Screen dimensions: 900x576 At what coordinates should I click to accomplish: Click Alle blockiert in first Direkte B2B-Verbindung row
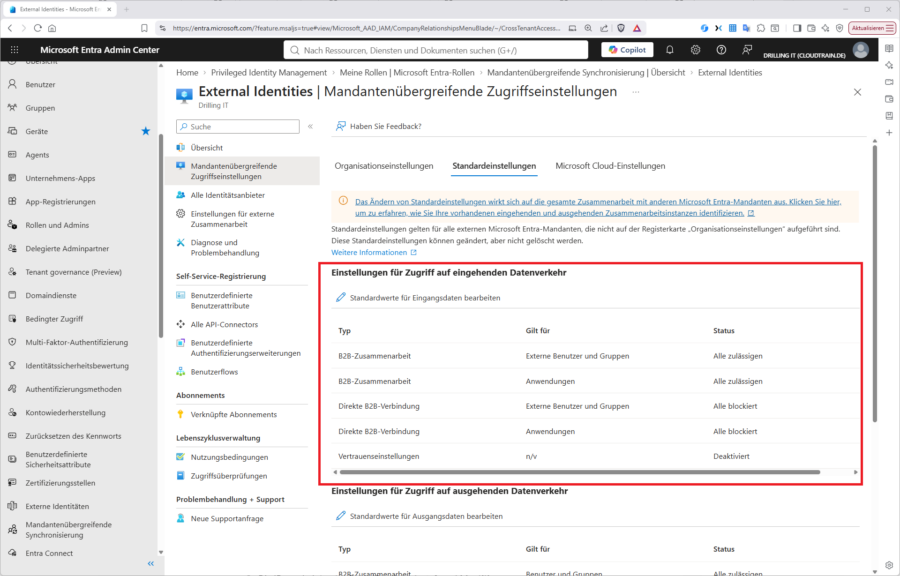(x=735, y=406)
